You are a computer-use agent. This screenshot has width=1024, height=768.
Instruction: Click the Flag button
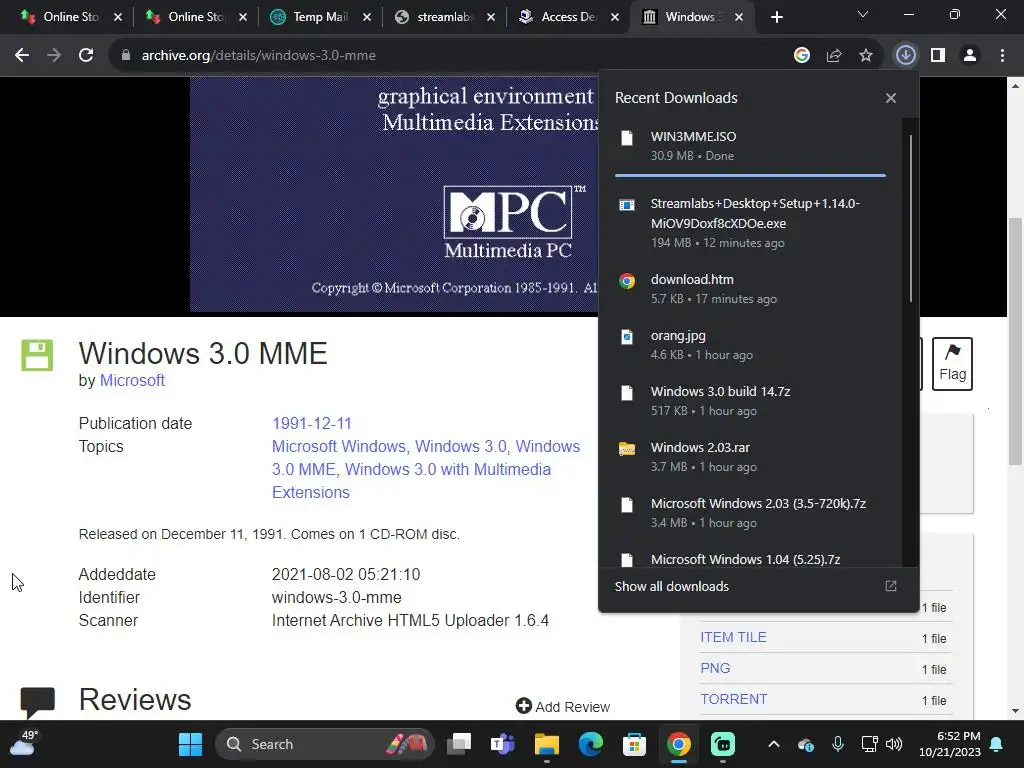coord(952,364)
